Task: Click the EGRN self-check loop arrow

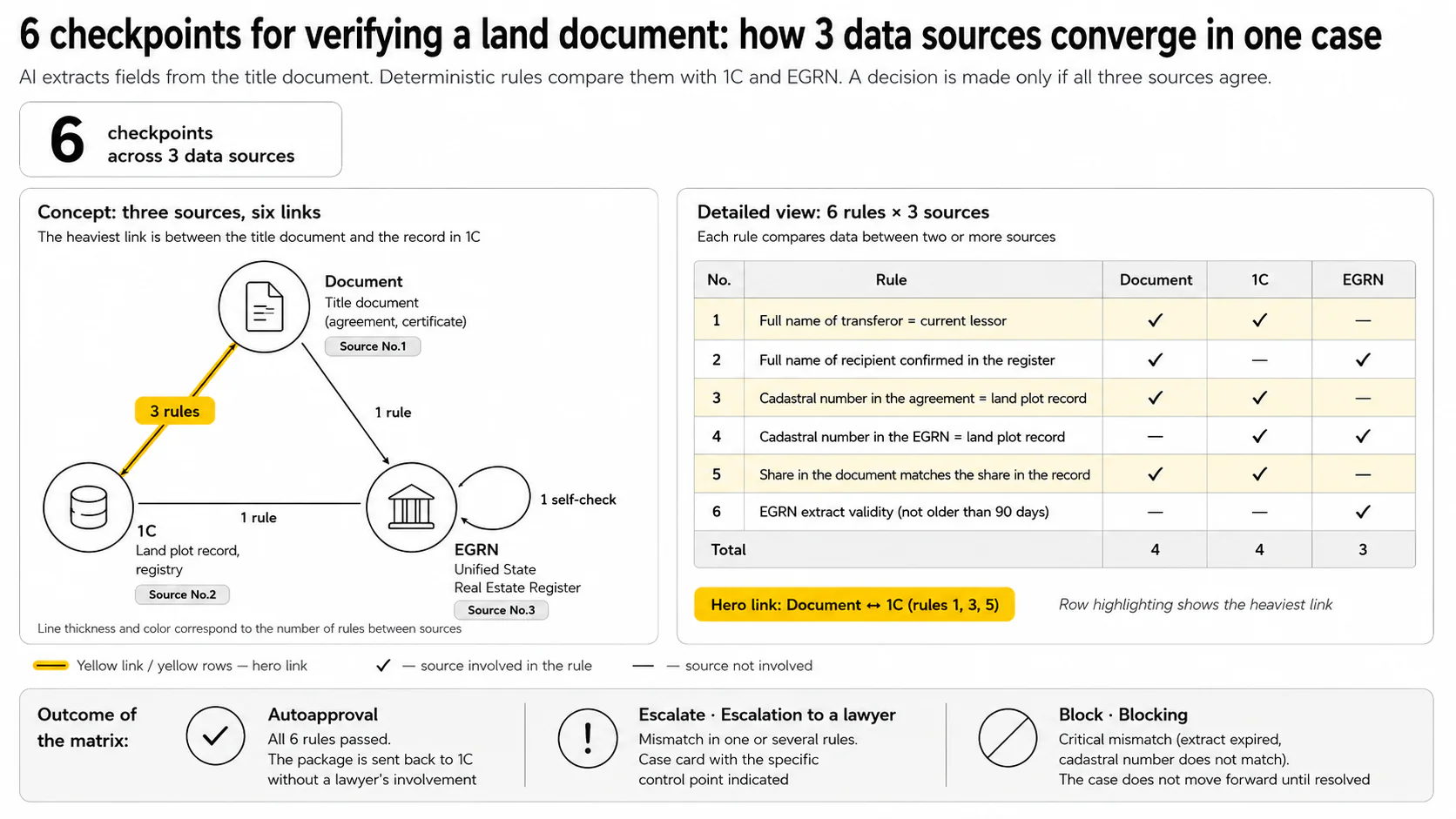Action: coord(494,499)
